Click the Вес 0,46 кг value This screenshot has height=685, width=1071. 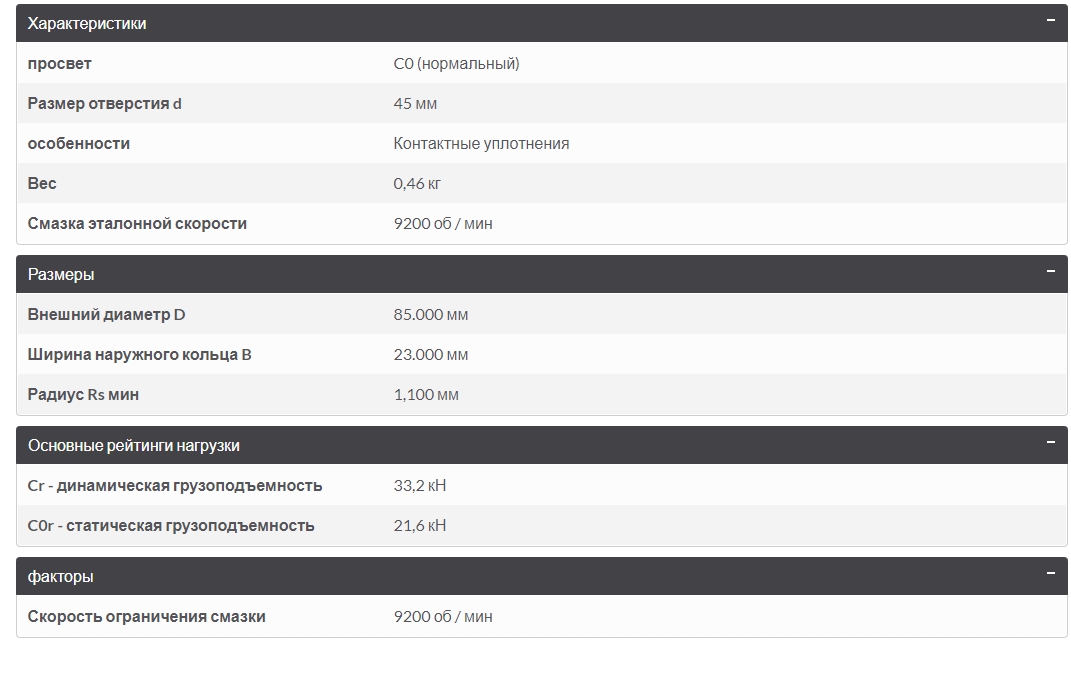417,184
